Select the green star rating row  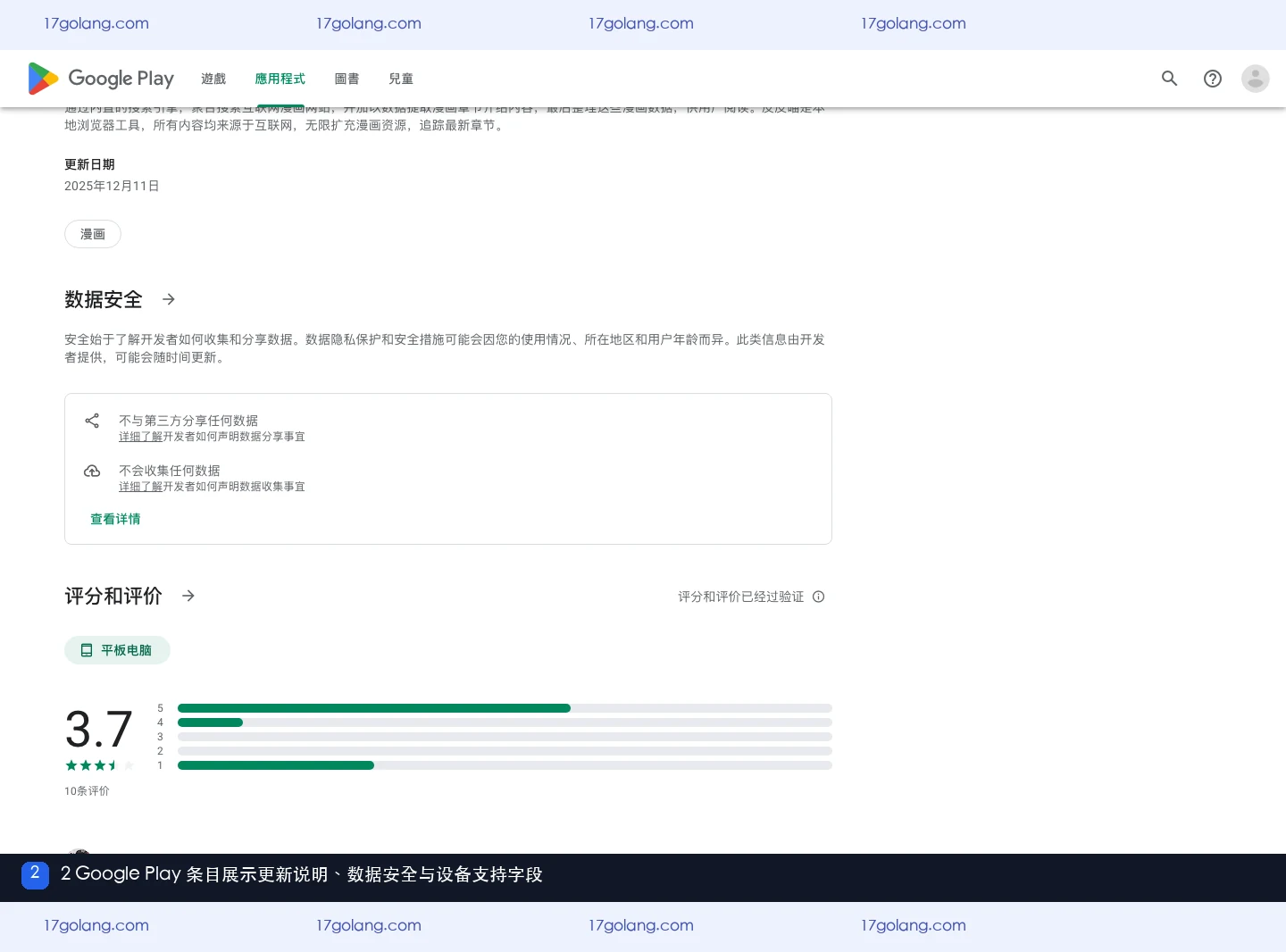click(x=99, y=765)
